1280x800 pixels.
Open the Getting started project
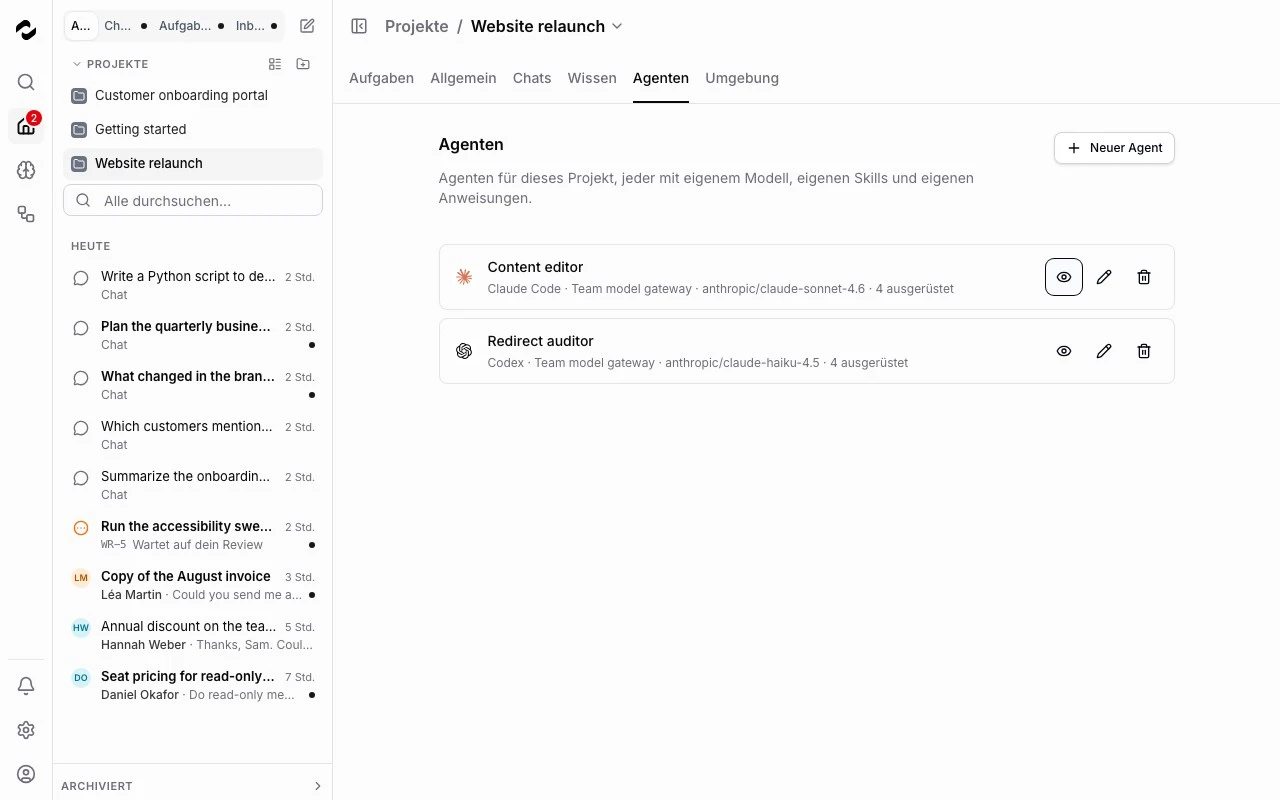click(x=193, y=130)
